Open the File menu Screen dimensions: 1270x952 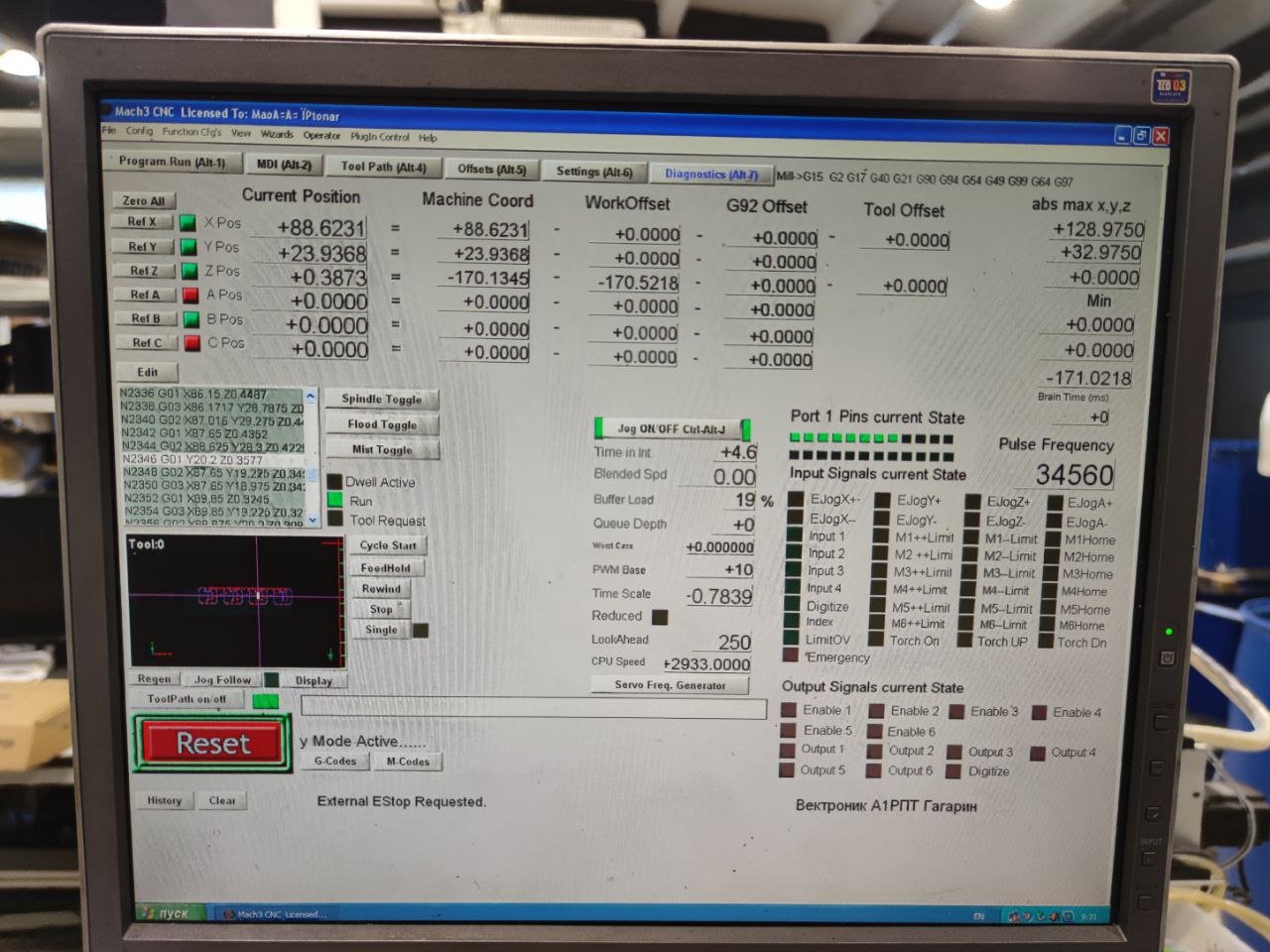(x=109, y=130)
